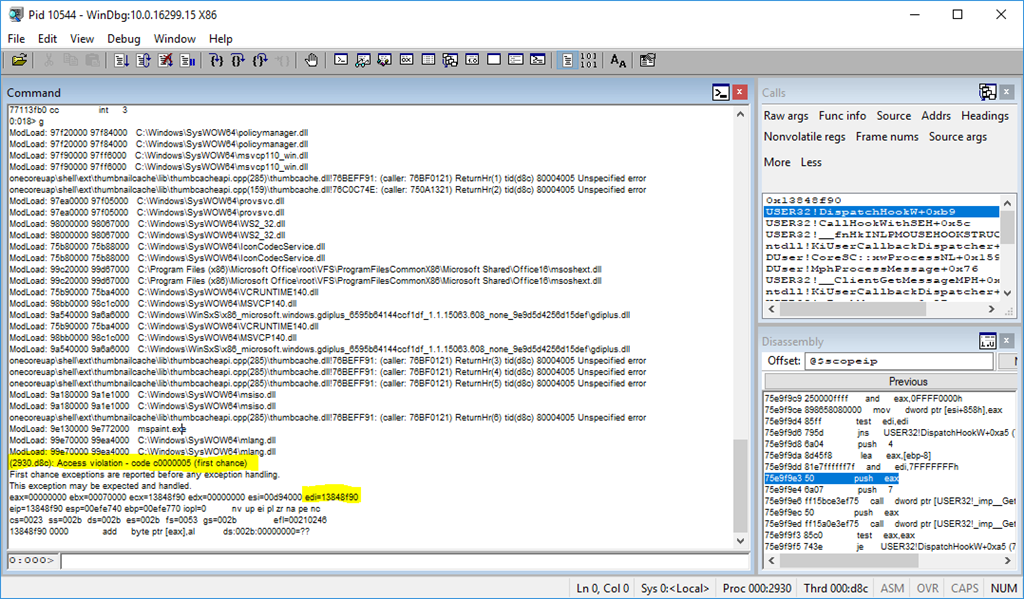
Task: Toggle breakpoint with the hand icon
Action: pyautogui.click(x=312, y=61)
